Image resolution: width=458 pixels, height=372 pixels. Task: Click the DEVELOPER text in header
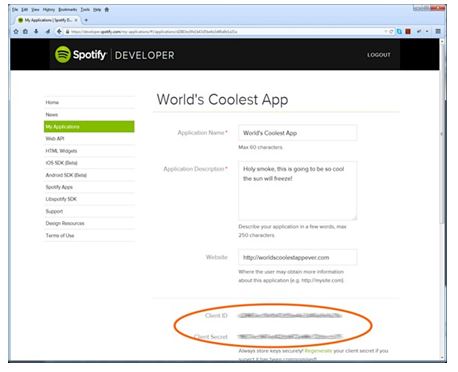tap(144, 55)
